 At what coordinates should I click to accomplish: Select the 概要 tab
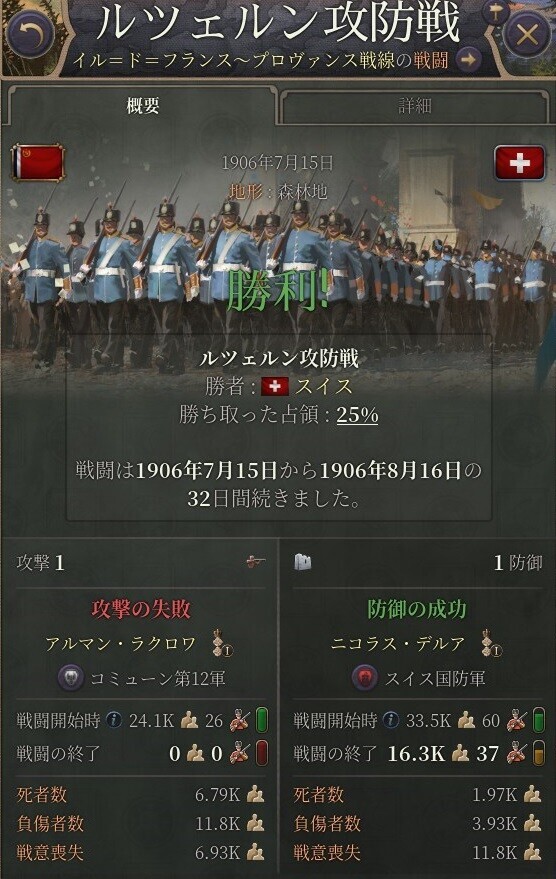(142, 105)
